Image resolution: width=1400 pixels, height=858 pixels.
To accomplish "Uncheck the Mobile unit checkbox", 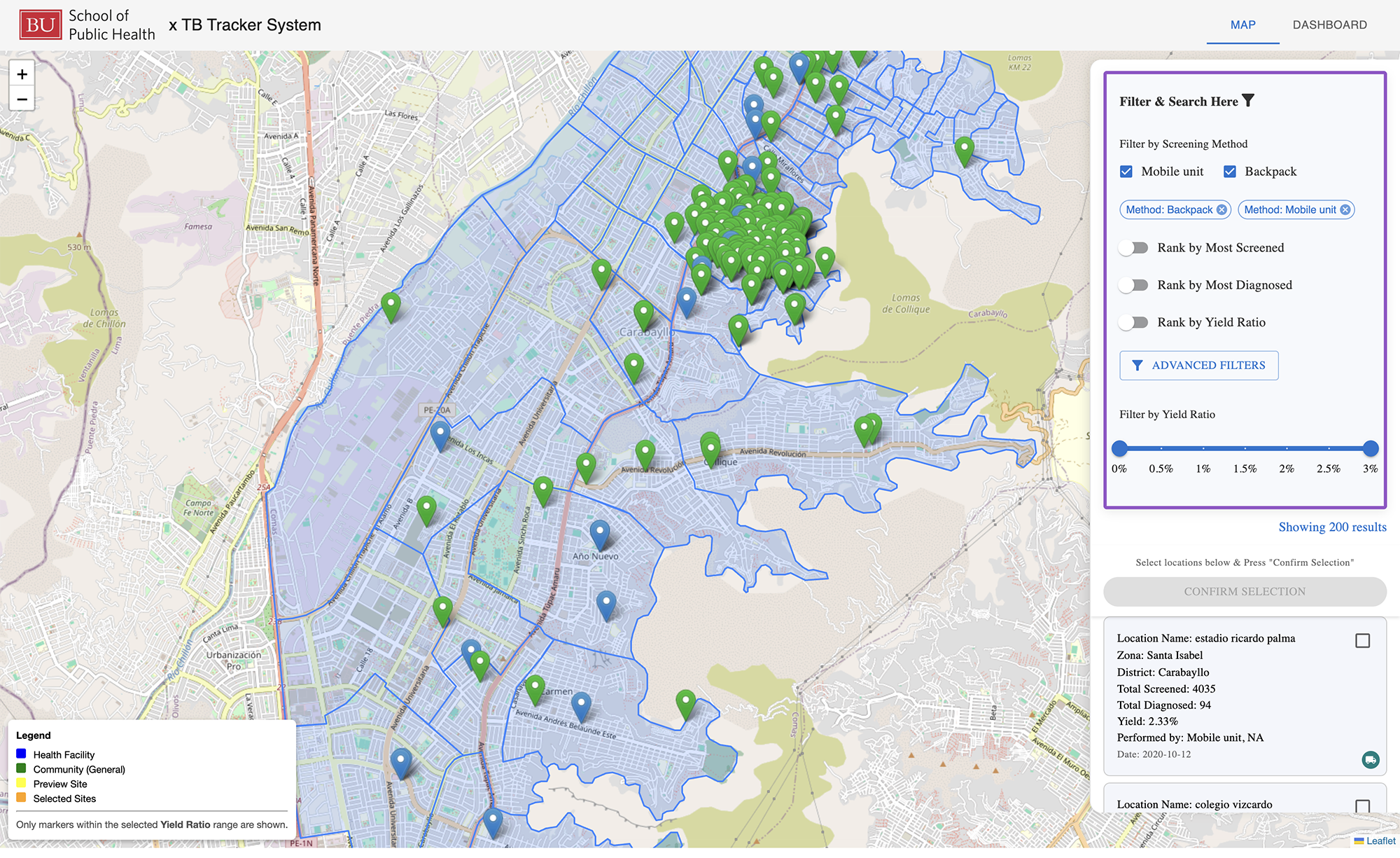I will point(1126,172).
